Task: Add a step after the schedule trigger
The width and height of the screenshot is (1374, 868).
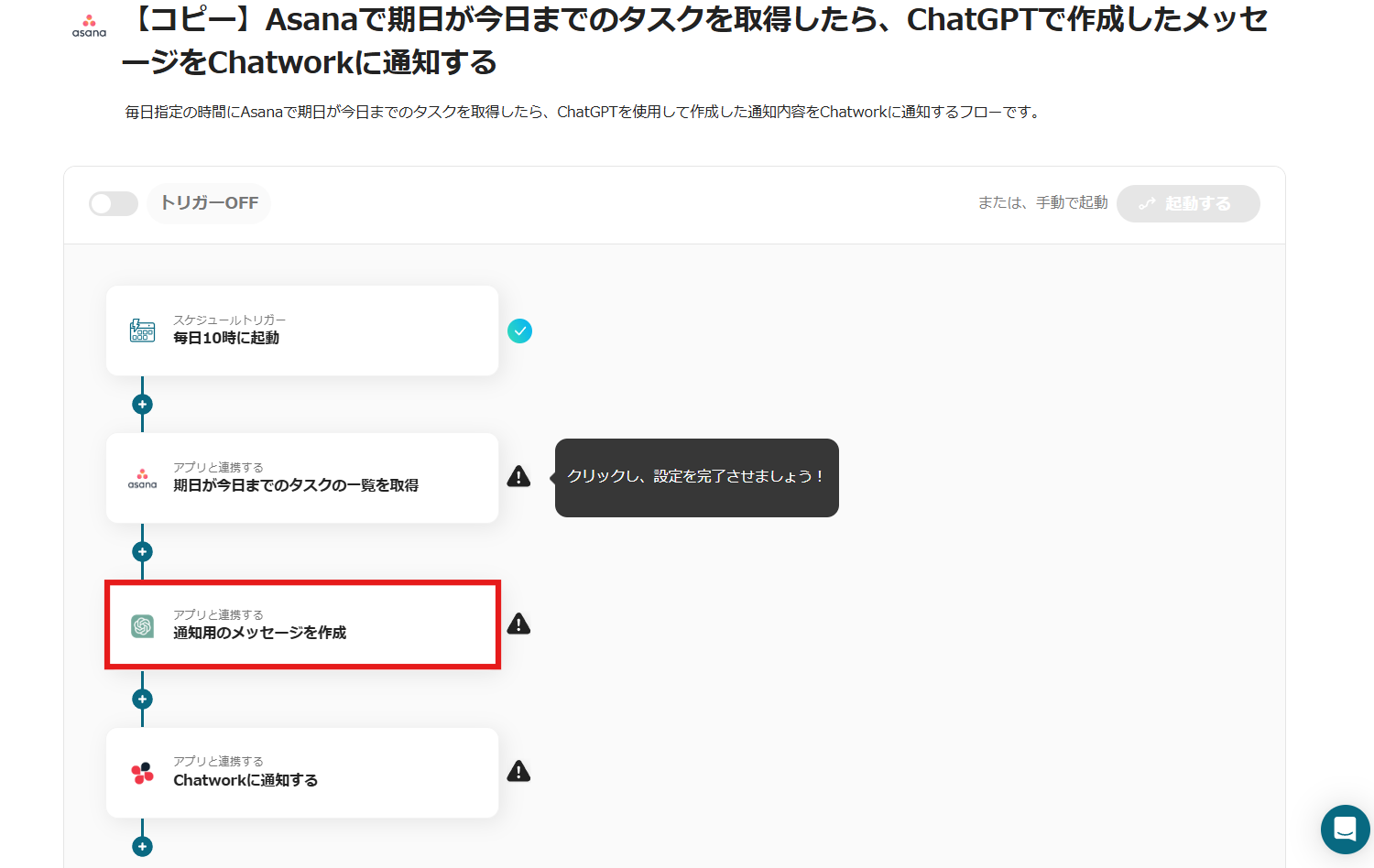Action: pyautogui.click(x=142, y=404)
